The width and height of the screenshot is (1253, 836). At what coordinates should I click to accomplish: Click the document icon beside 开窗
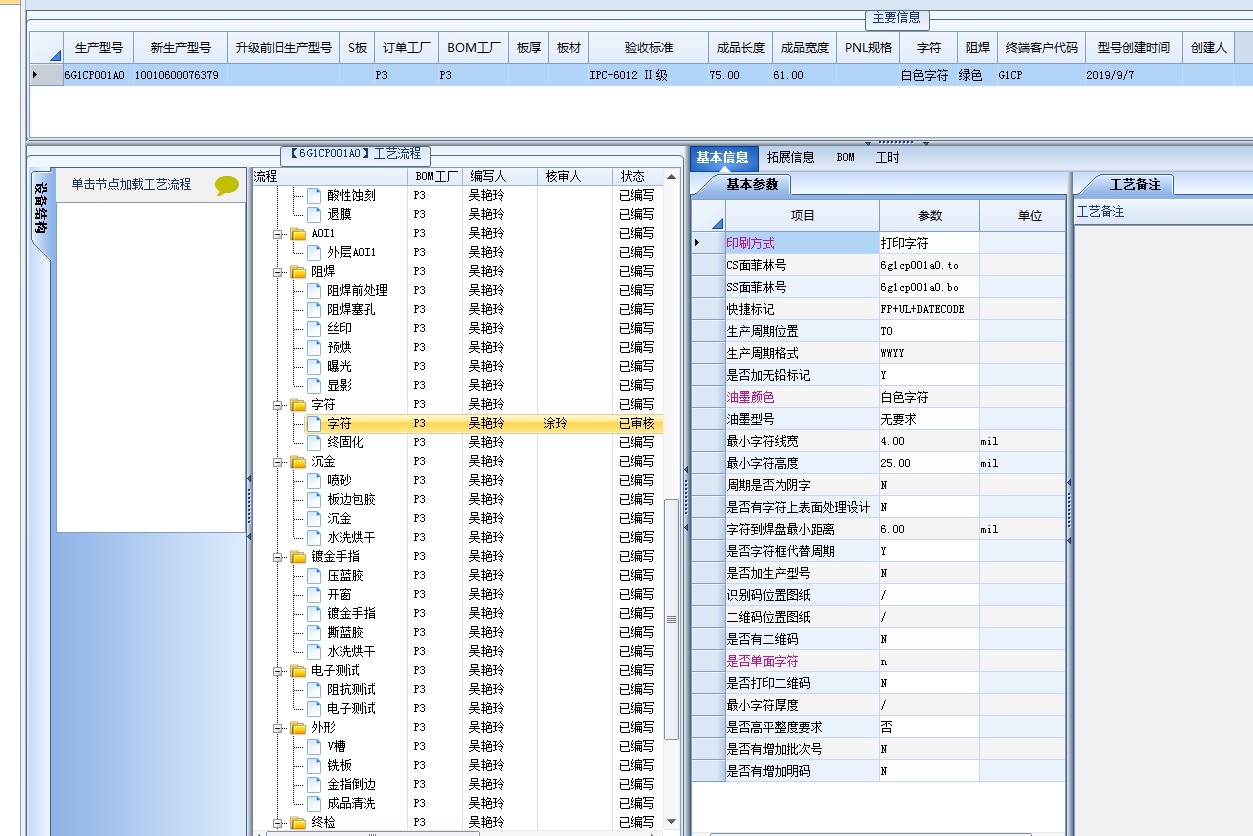click(314, 594)
